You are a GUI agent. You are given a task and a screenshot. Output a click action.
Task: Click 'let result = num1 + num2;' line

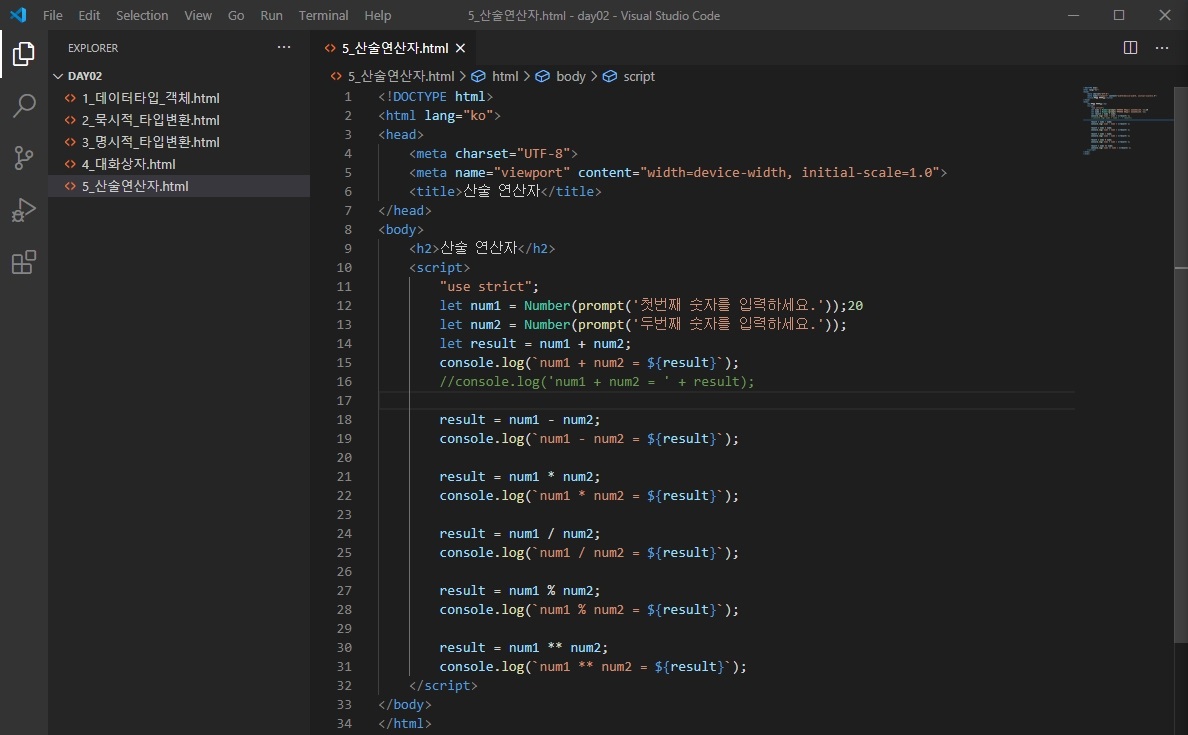point(535,343)
